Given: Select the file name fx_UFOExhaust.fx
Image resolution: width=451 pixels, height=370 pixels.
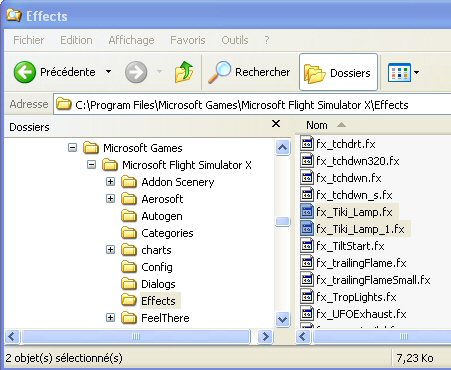Looking at the screenshot, I should pyautogui.click(x=361, y=314).
